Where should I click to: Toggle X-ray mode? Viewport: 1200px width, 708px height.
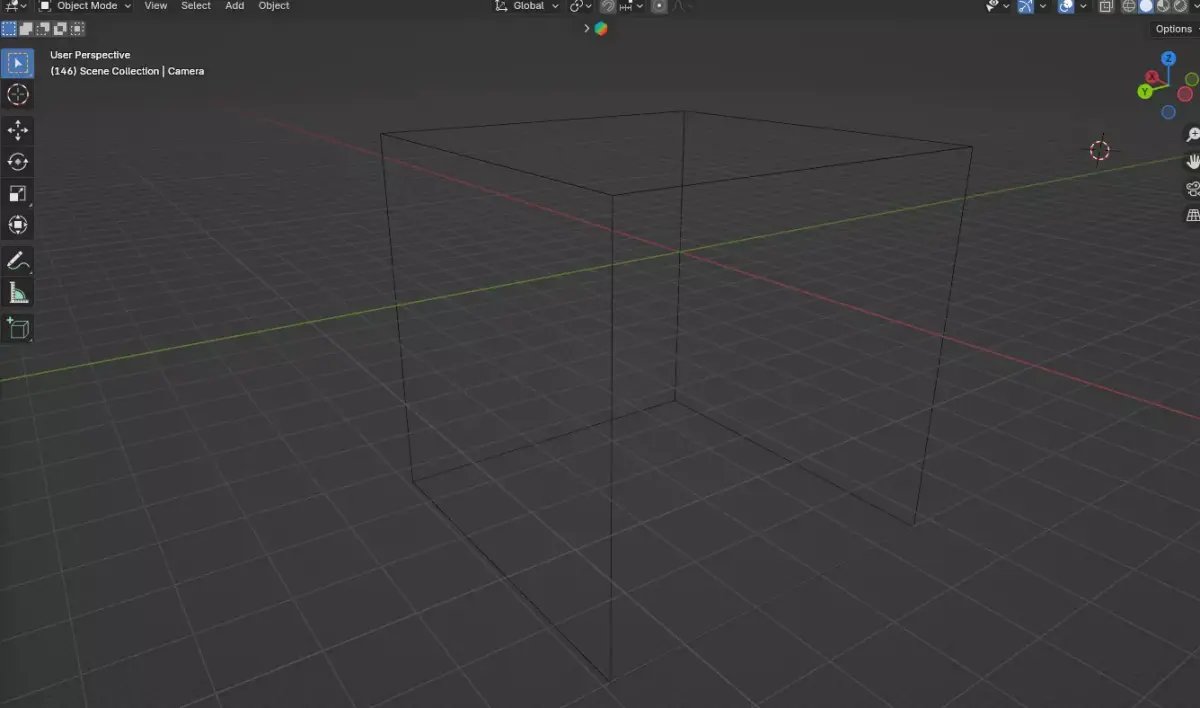point(1106,6)
